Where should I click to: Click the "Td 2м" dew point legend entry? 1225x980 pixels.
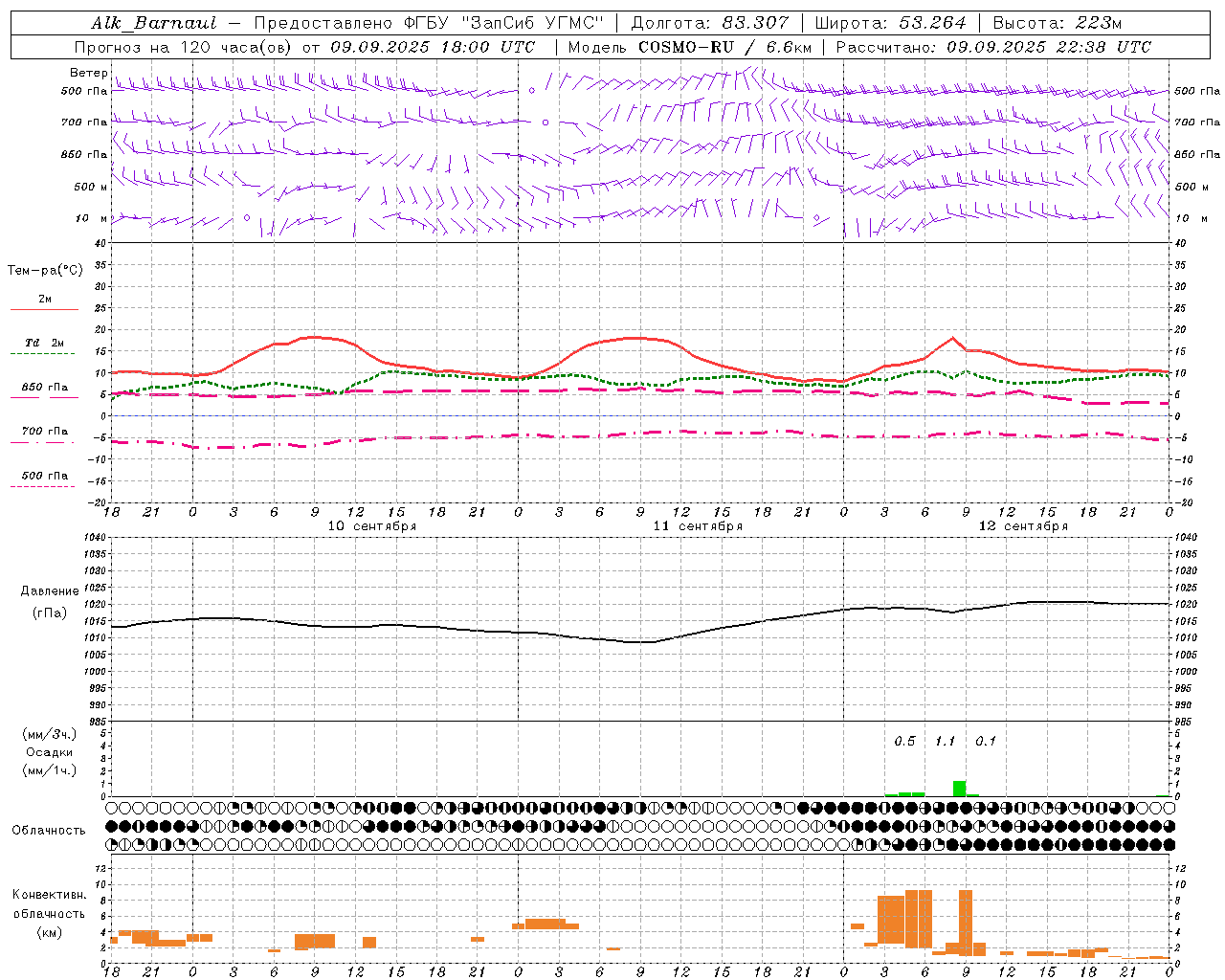tap(45, 343)
